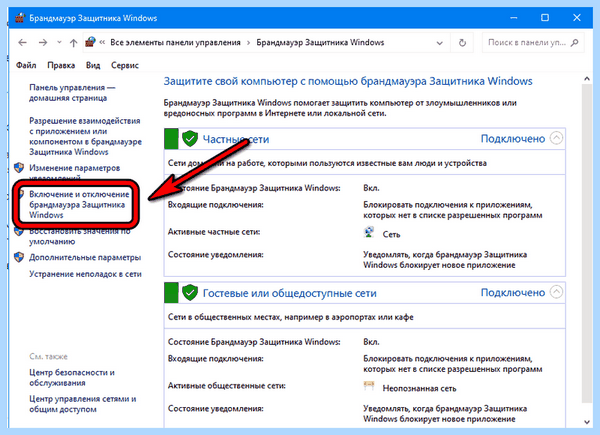
Task: Click the Неопознанная сеть text
Action: tap(419, 388)
